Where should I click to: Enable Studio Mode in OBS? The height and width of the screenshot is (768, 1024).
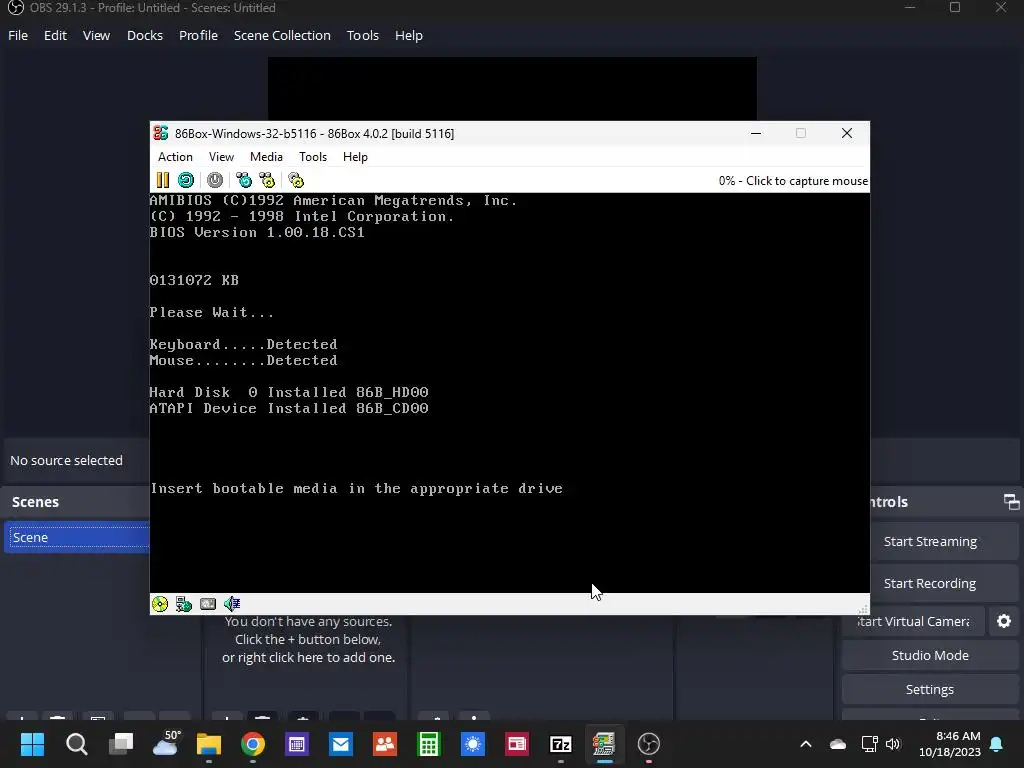[x=930, y=655]
